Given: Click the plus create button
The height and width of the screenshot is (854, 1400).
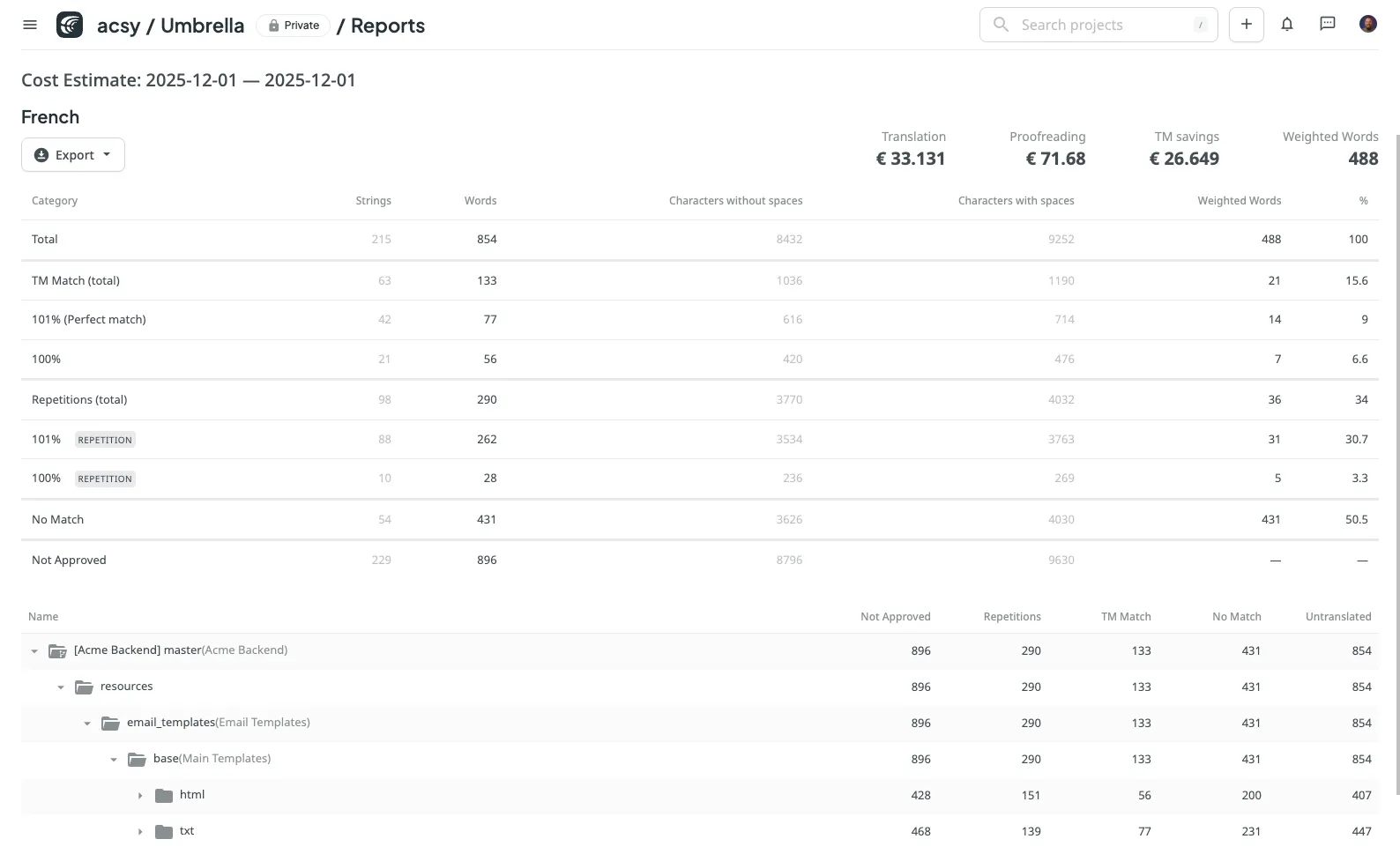Looking at the screenshot, I should tap(1246, 25).
